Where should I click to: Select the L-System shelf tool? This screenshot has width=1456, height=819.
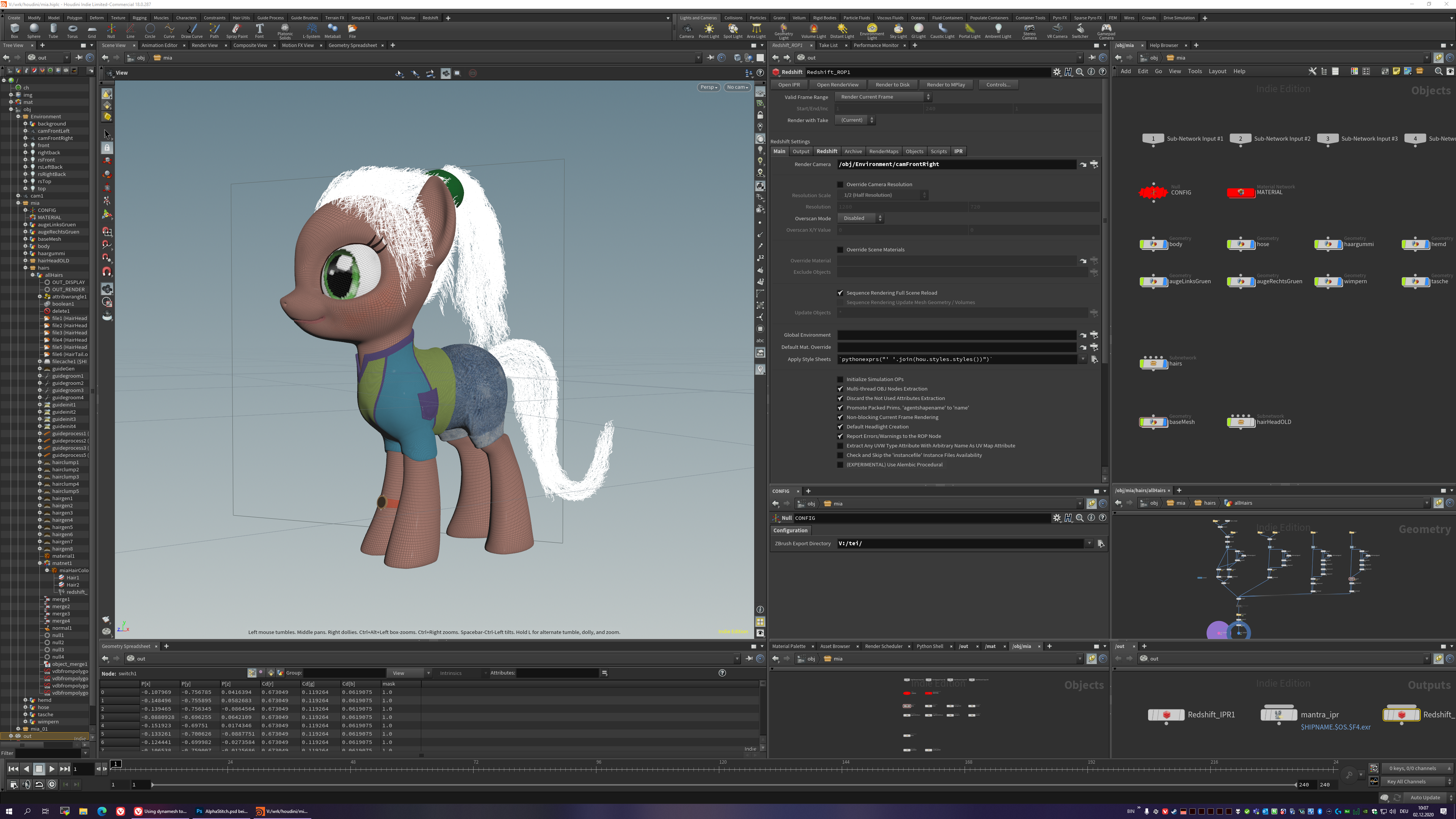(x=311, y=30)
